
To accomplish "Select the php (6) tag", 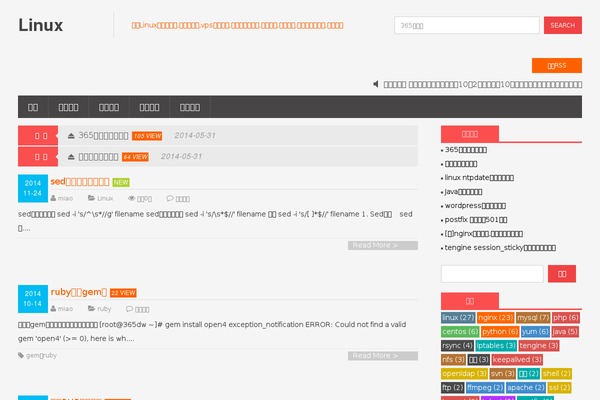I will [x=566, y=317].
